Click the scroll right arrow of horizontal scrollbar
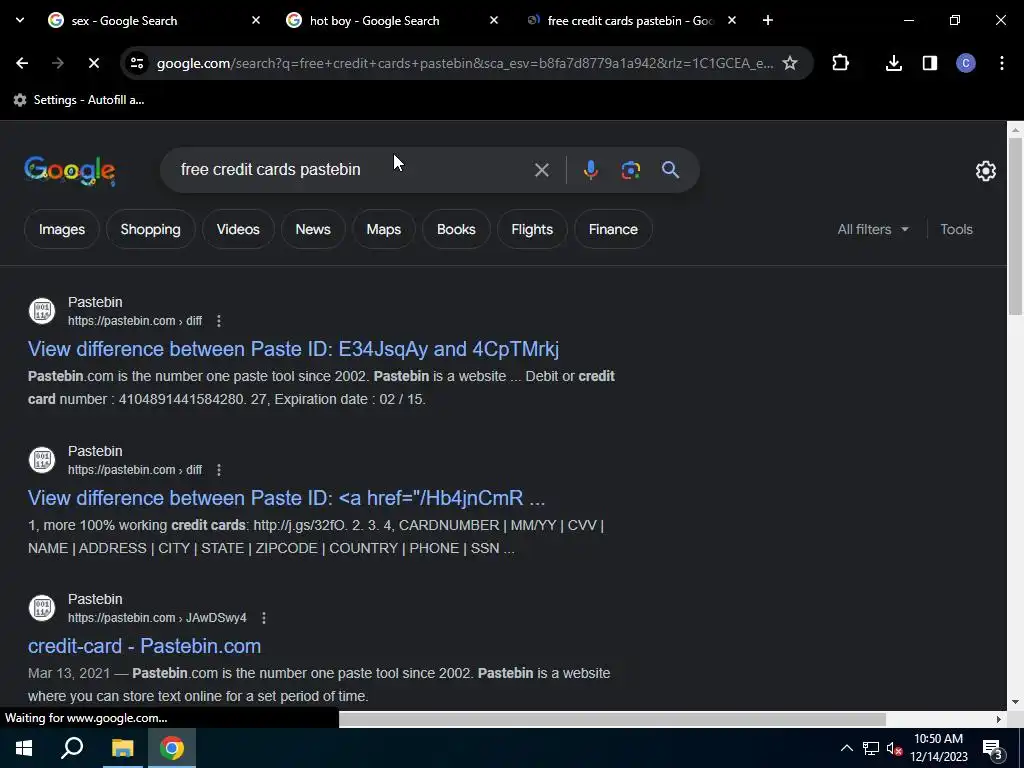1024x768 pixels. click(x=999, y=719)
